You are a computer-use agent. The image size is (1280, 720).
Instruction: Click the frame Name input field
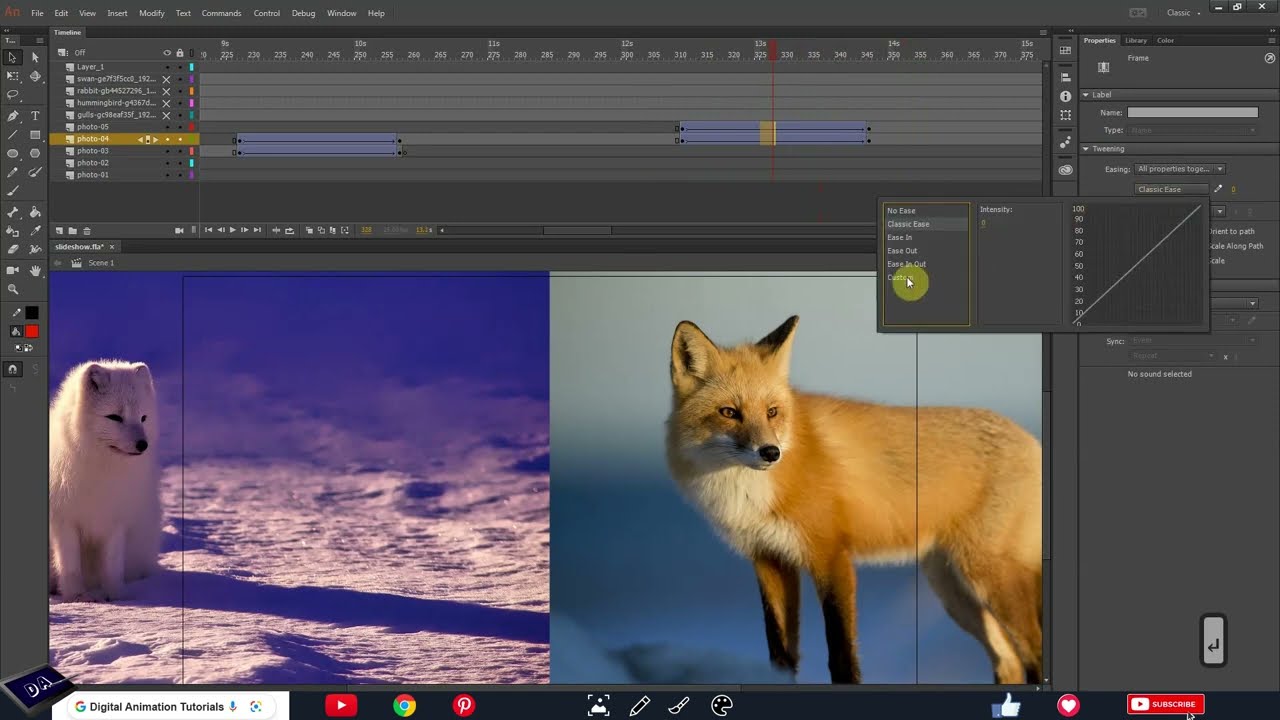click(1193, 113)
